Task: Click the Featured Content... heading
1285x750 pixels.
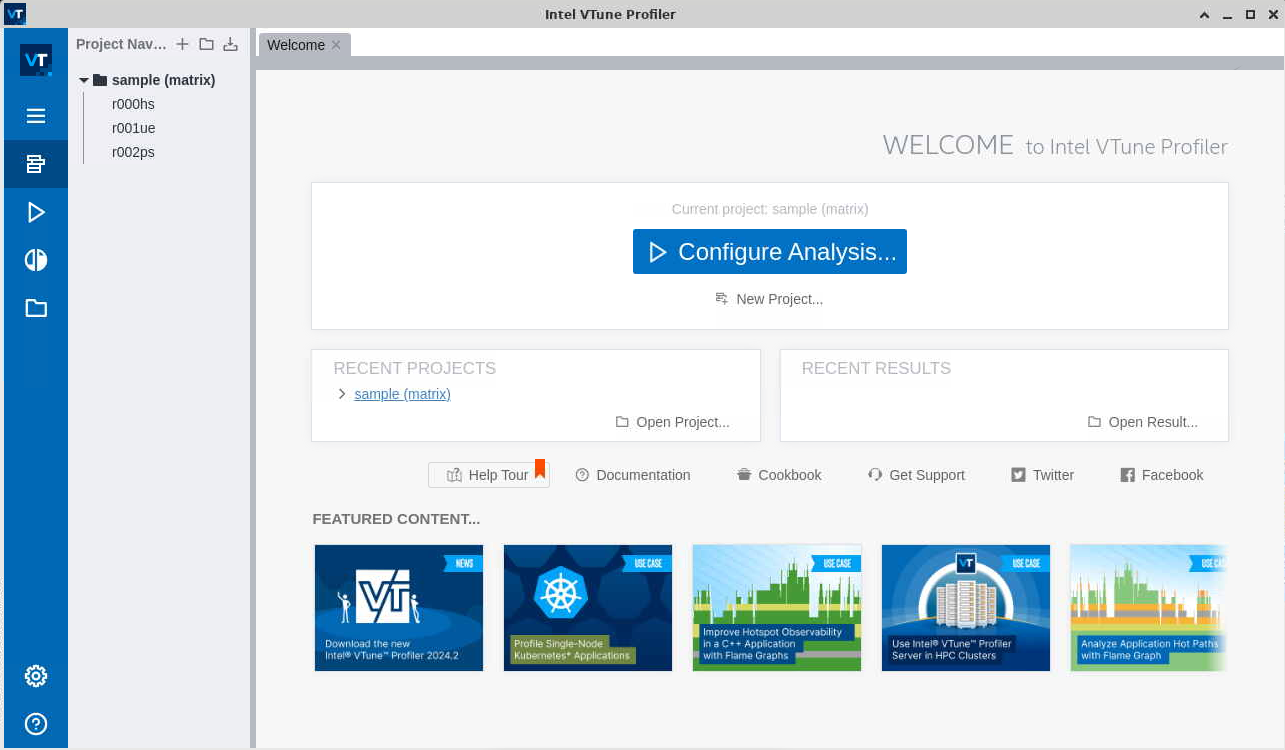Action: pos(396,519)
